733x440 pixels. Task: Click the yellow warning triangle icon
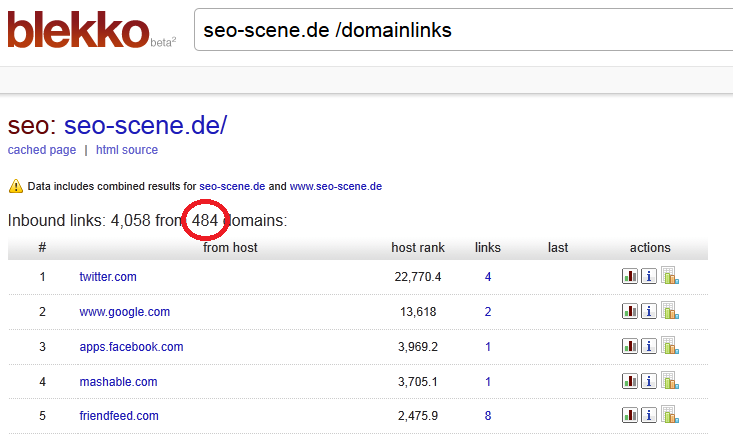pos(16,186)
